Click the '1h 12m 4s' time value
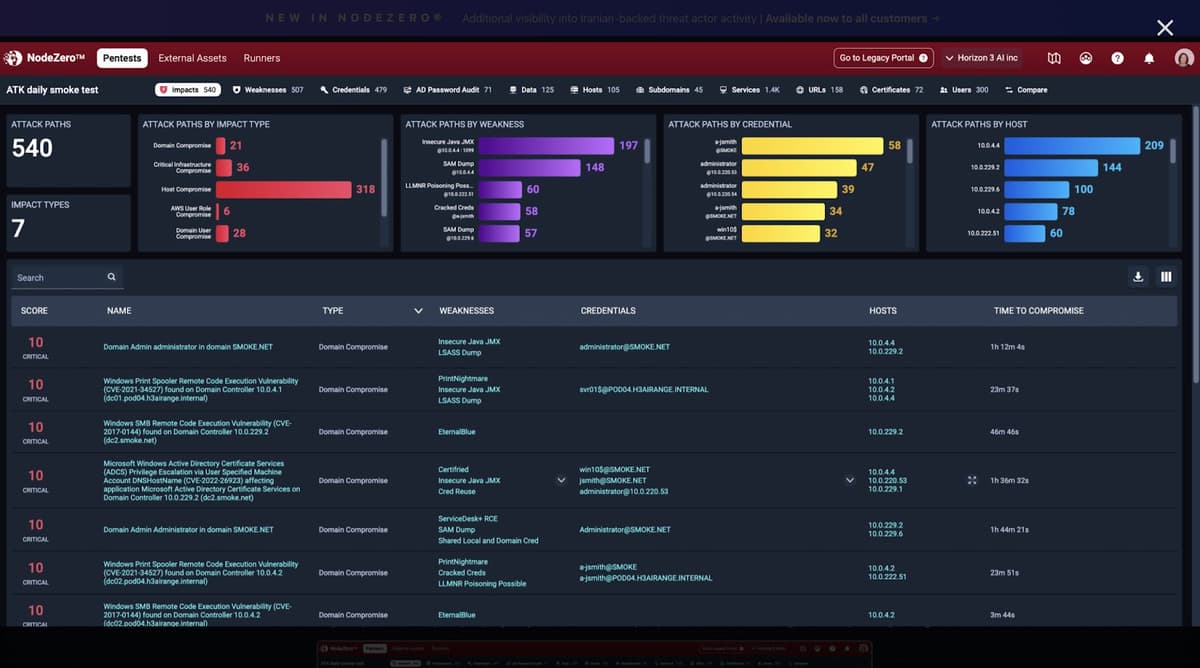This screenshot has height=668, width=1200. point(1007,347)
